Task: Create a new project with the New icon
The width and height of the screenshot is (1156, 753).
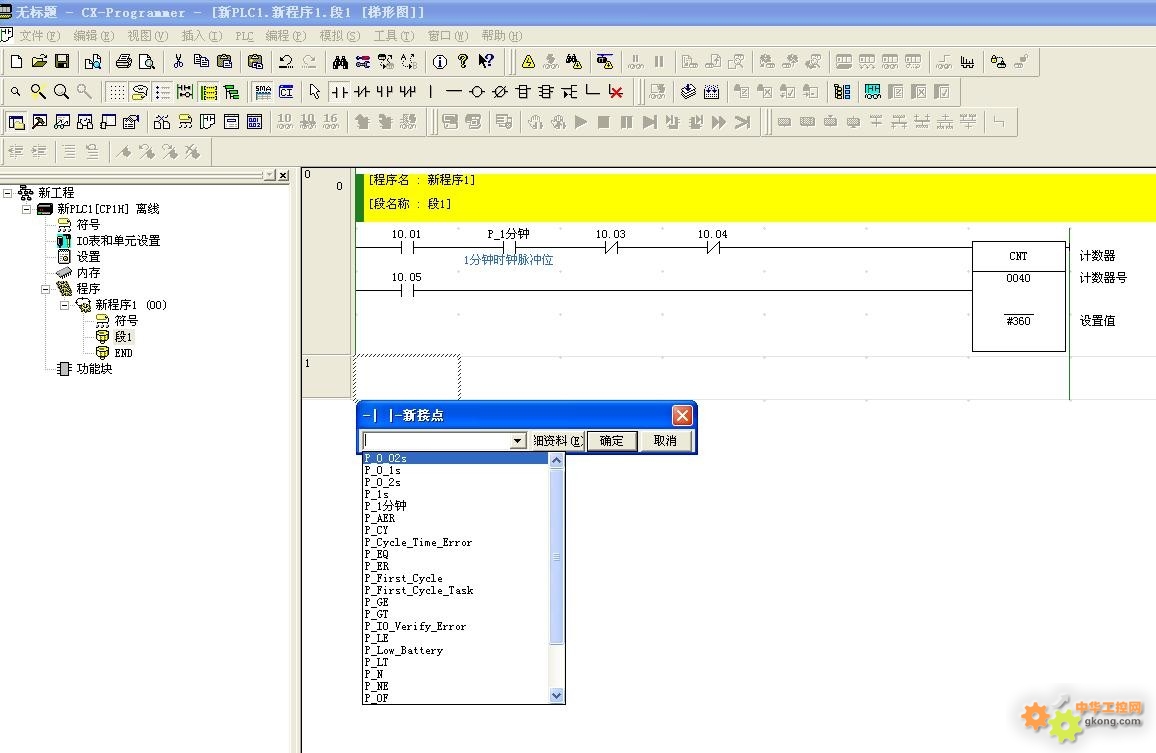Action: click(16, 61)
